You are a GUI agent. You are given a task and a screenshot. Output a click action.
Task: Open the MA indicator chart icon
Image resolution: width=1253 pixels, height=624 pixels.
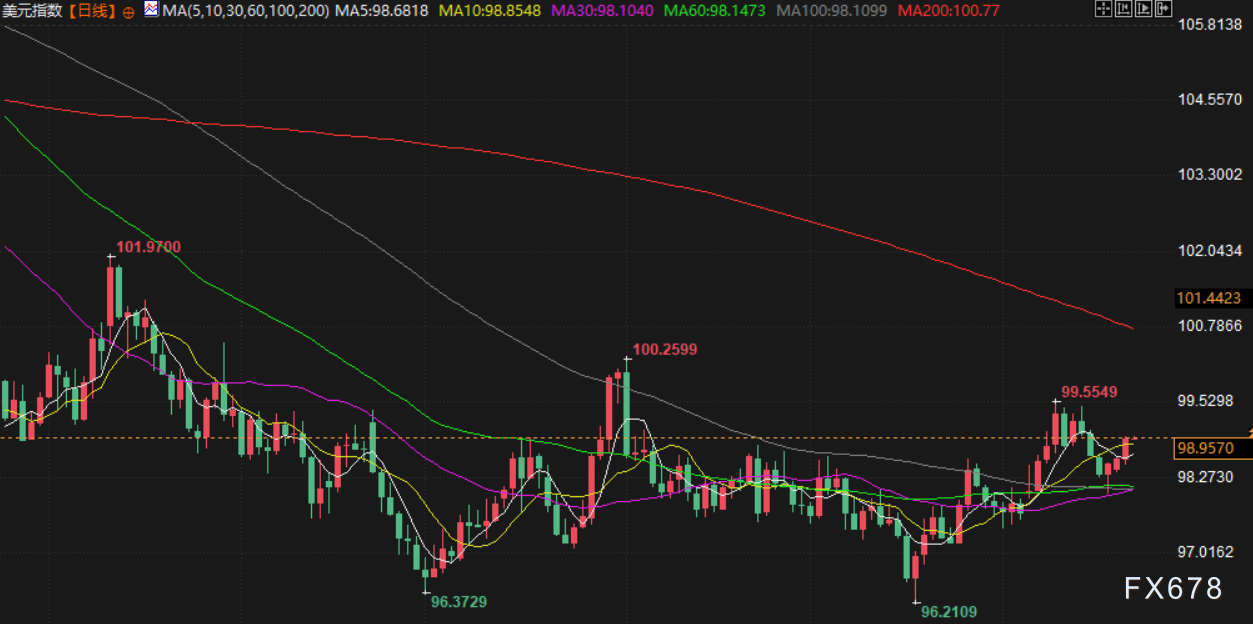[x=150, y=10]
